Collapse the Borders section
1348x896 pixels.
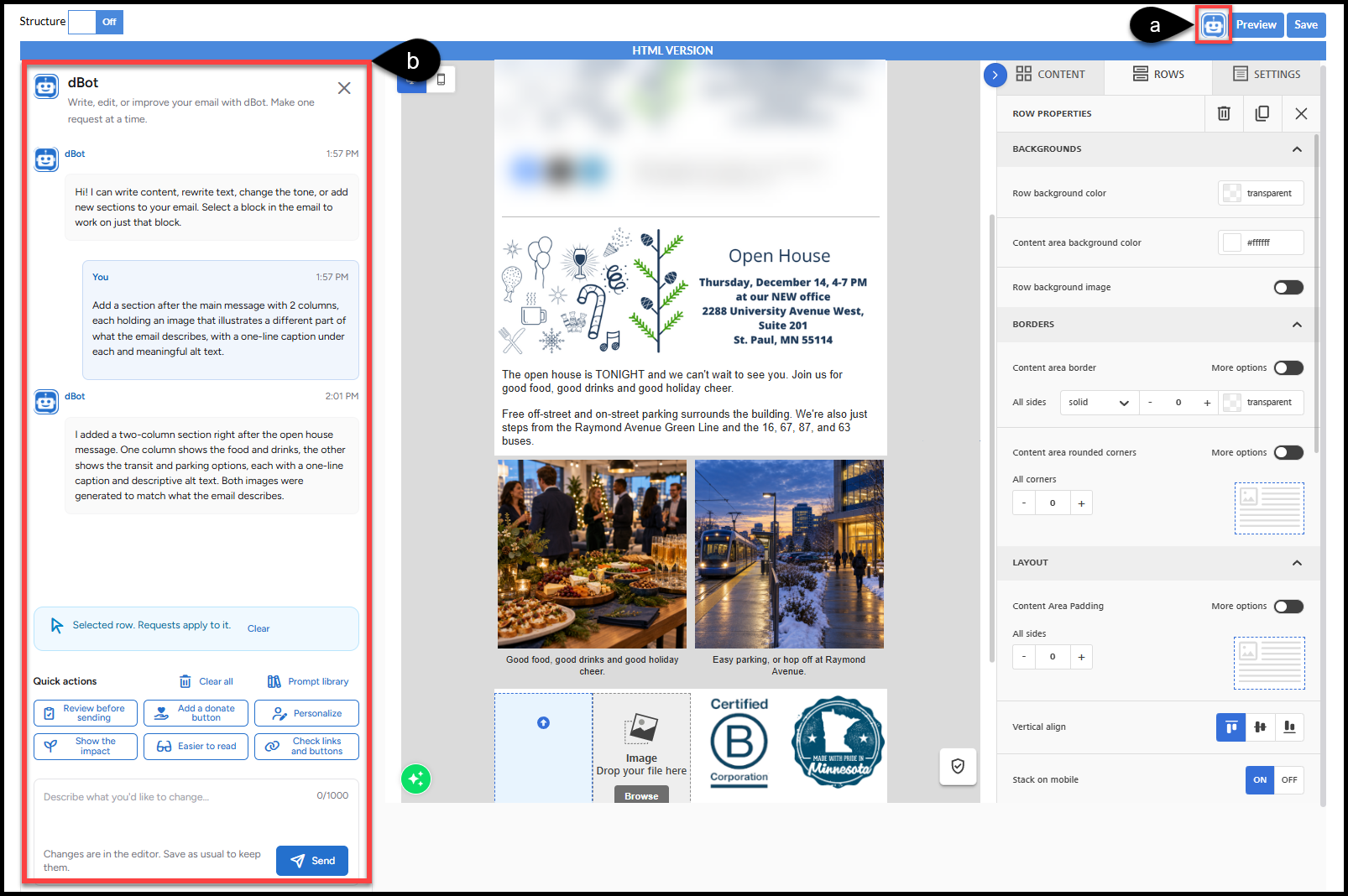1297,325
